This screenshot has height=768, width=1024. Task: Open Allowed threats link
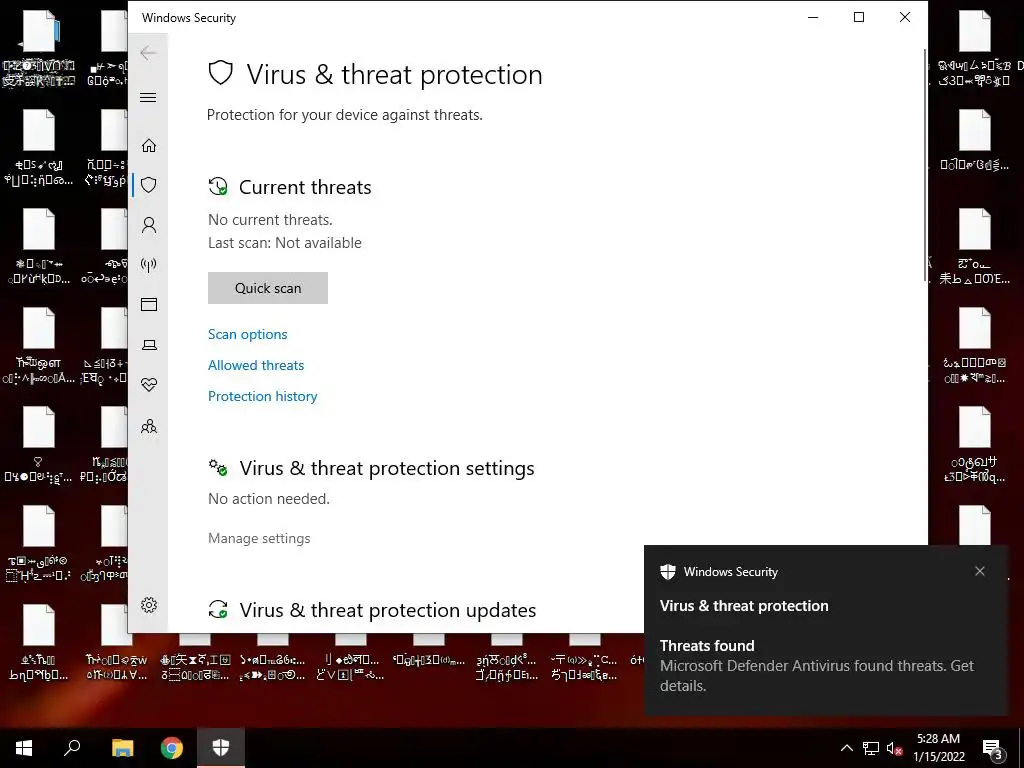pos(256,365)
